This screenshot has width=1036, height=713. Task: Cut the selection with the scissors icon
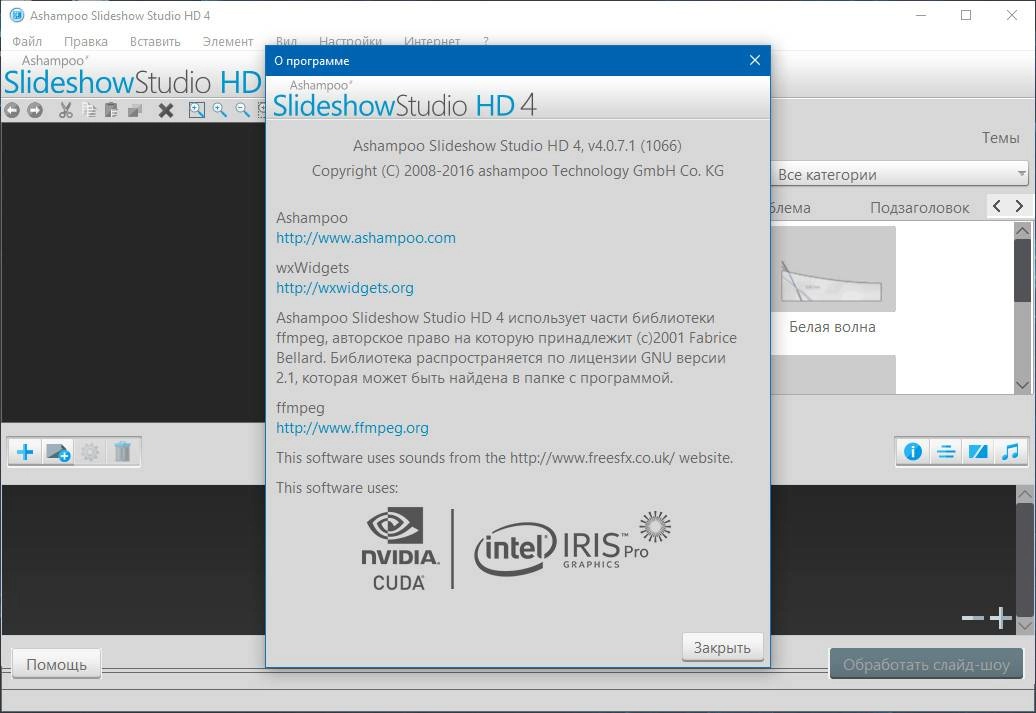(x=65, y=110)
